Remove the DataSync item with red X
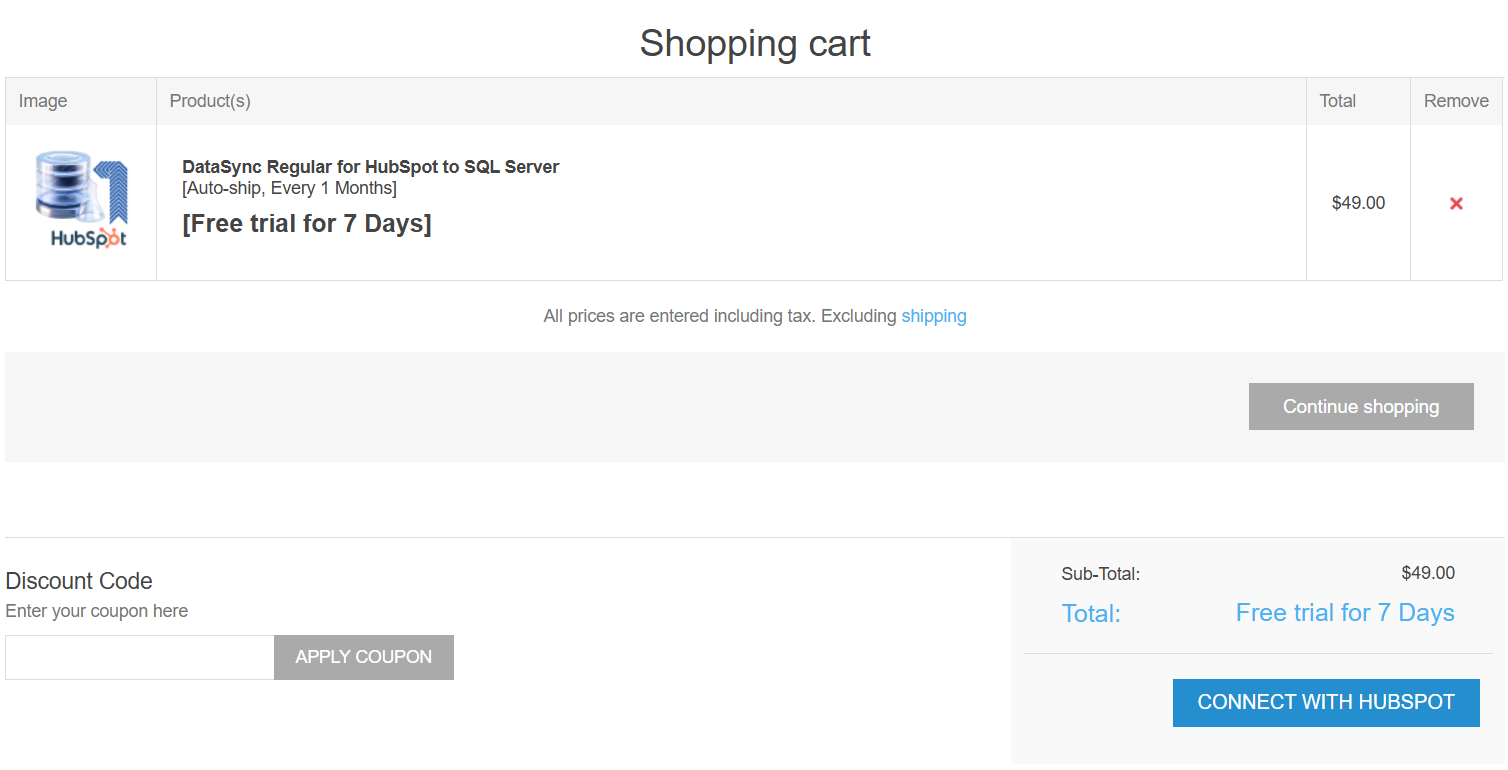This screenshot has width=1508, height=770. coord(1456,203)
